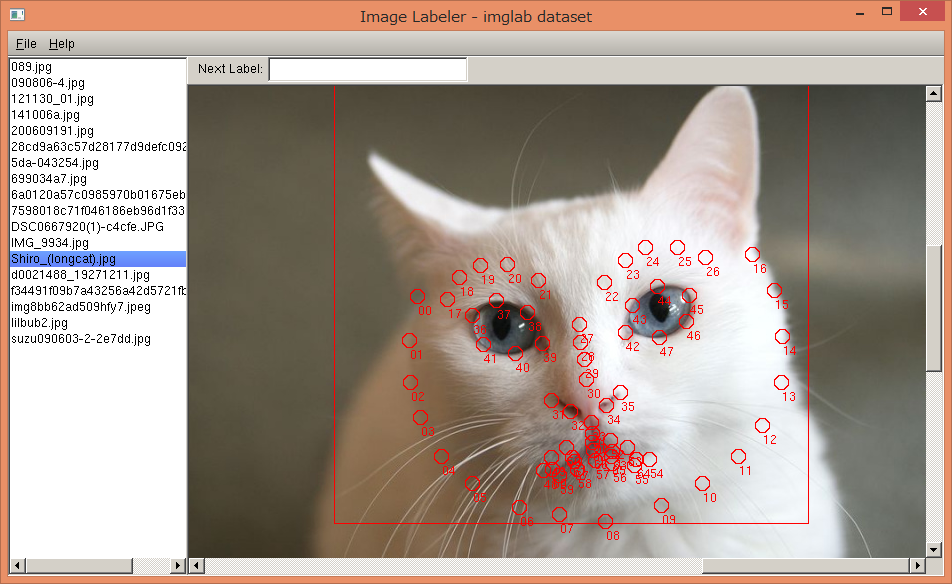Screen dimensions: 952x584
Task: Select img8bb62ad509hfy7.jpeg from the sidebar
Action: point(80,307)
